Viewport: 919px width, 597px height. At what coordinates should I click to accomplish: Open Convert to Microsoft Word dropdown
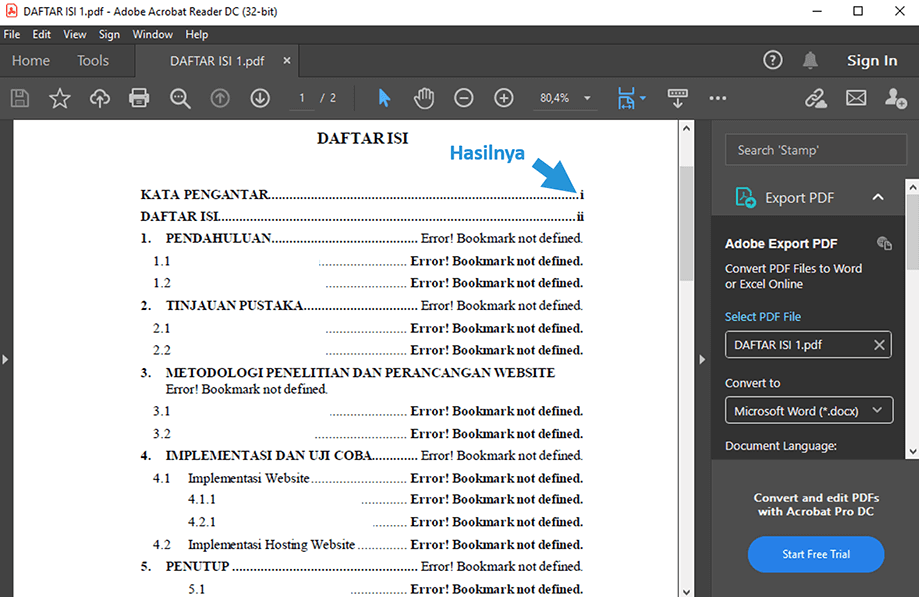click(x=809, y=411)
